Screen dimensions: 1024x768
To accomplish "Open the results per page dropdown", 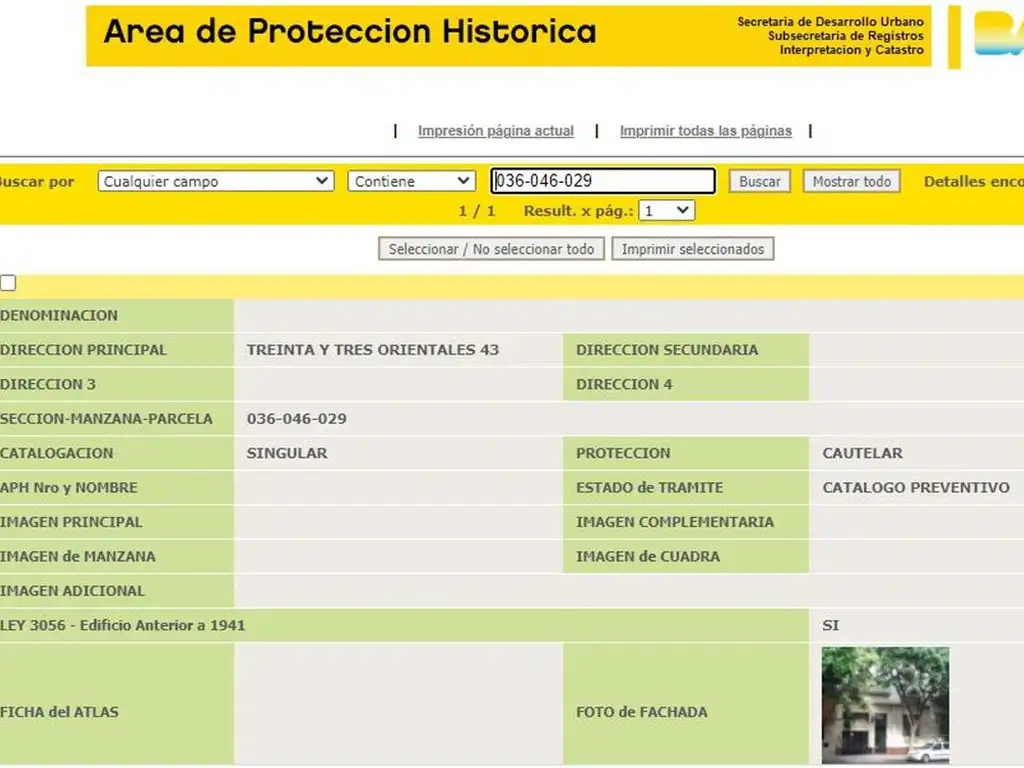I will pyautogui.click(x=667, y=211).
